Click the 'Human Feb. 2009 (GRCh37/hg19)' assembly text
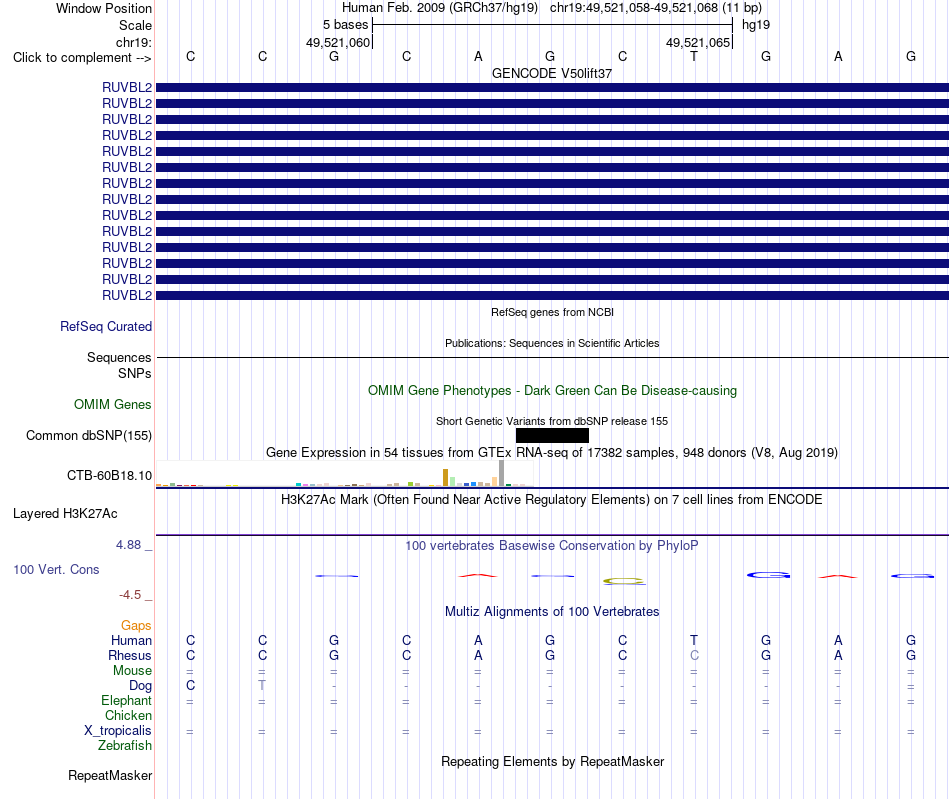 pos(440,8)
